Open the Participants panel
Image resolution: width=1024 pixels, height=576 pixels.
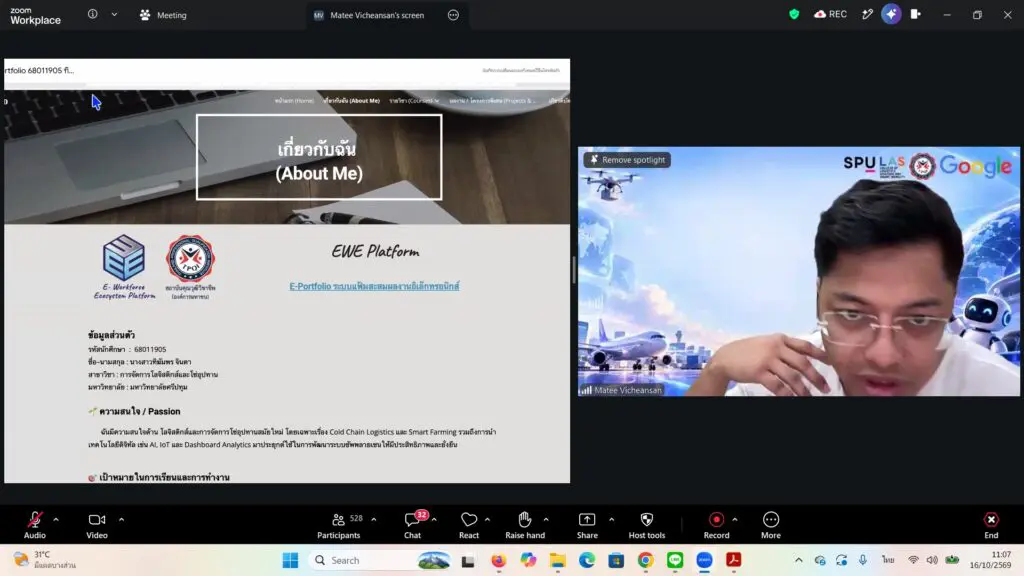(339, 525)
